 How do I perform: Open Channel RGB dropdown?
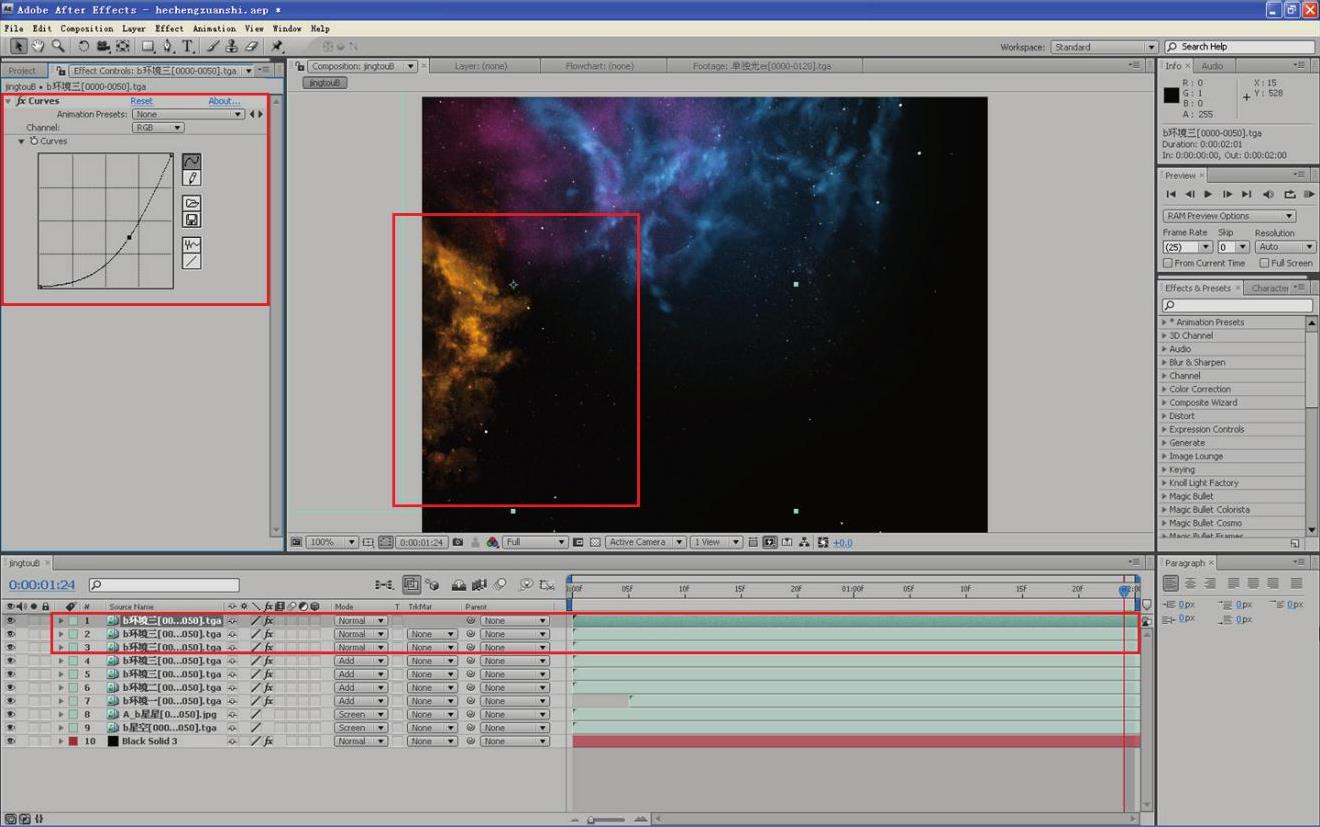(158, 128)
